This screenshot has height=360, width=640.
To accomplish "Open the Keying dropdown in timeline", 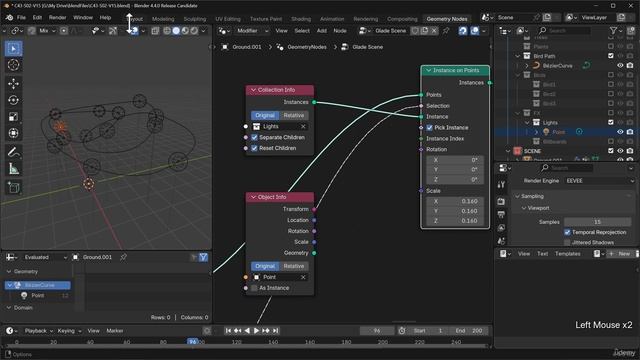I will (69, 331).
